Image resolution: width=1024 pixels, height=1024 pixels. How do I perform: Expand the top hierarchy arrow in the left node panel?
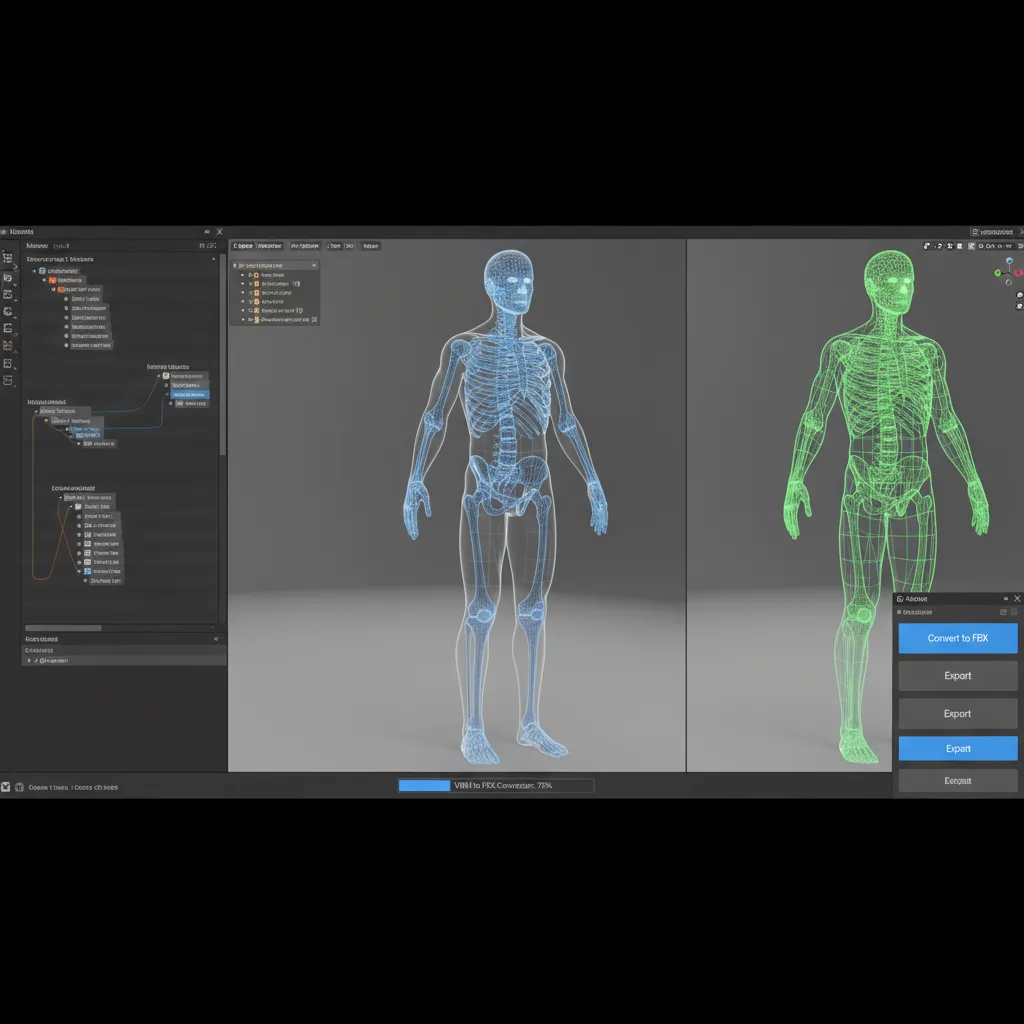click(34, 270)
